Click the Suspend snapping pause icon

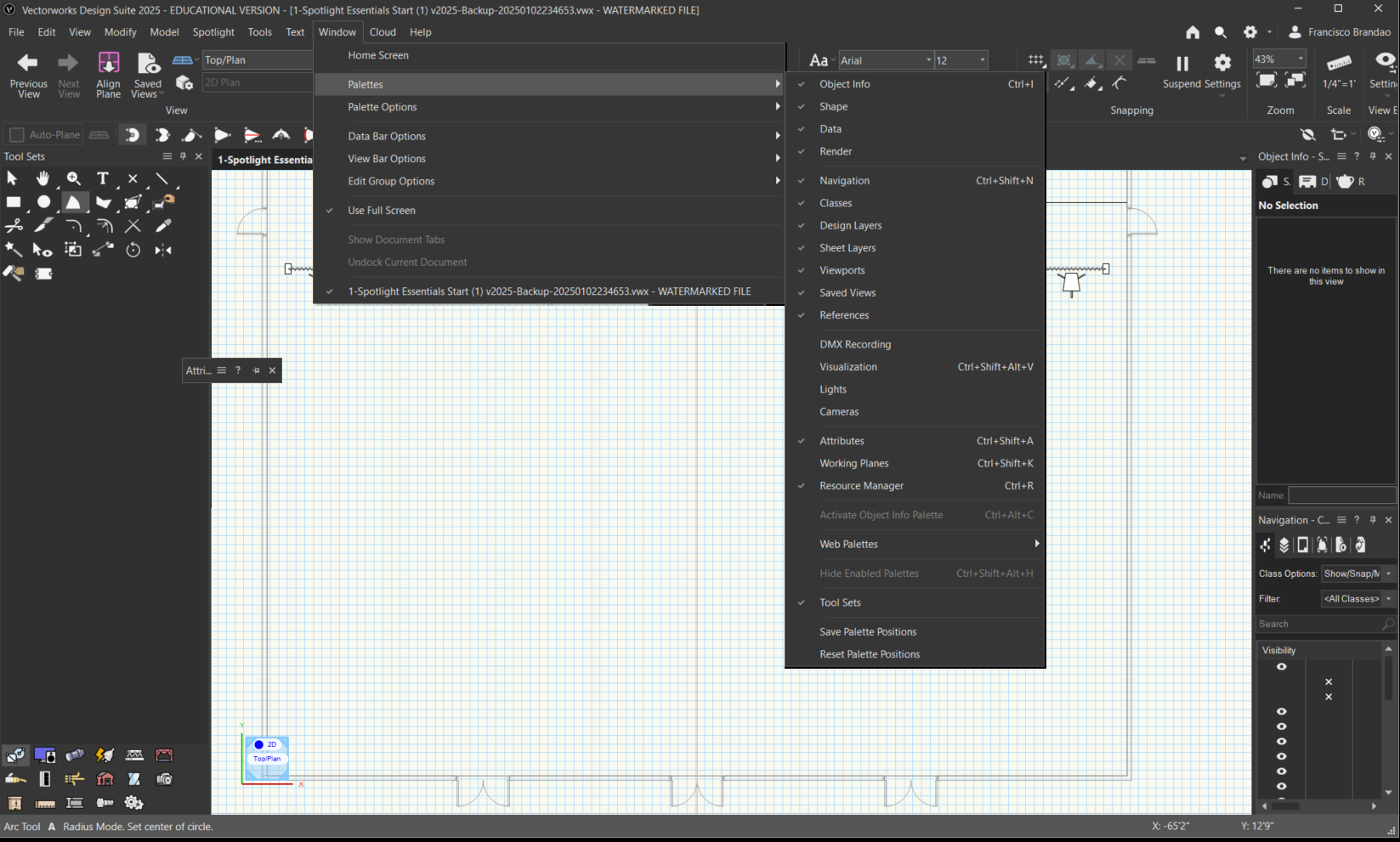(1182, 64)
